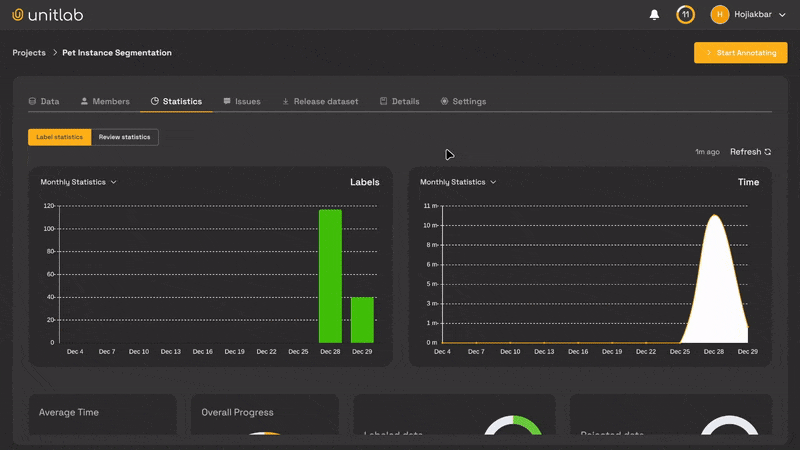The height and width of the screenshot is (450, 800).
Task: Click the tall green Dec 28 bar
Action: (x=330, y=276)
